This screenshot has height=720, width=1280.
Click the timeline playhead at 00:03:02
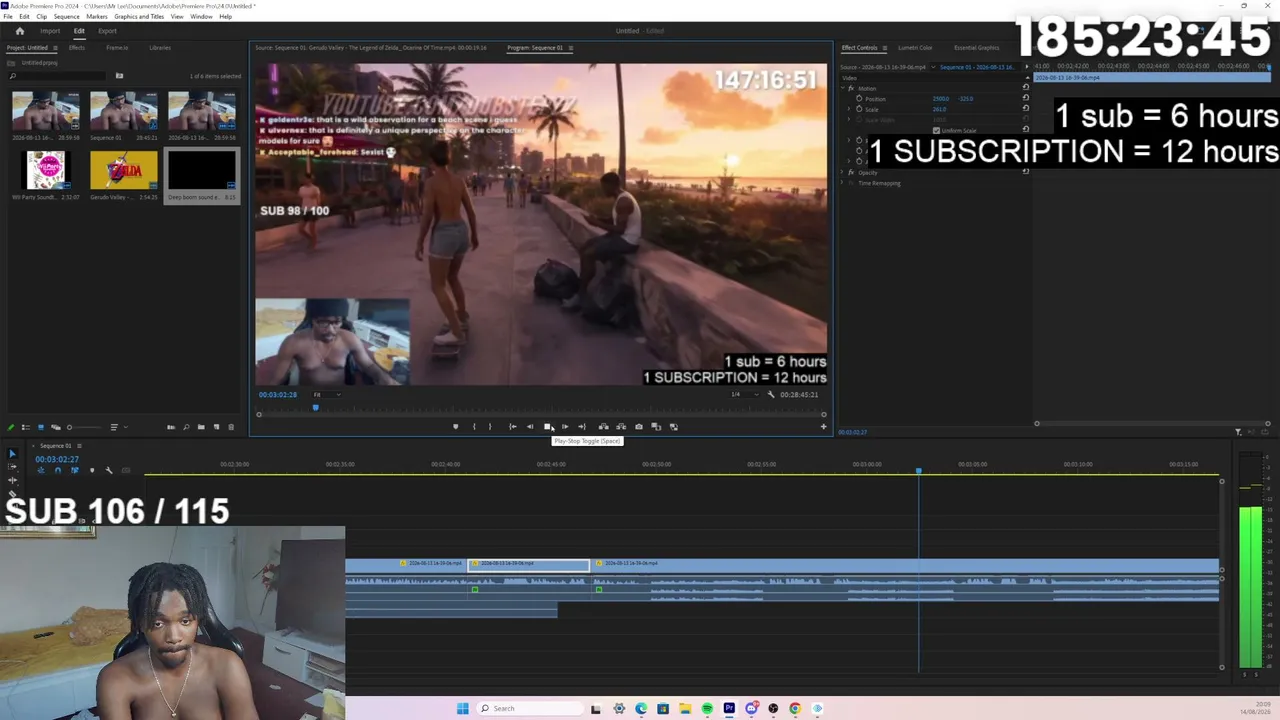point(918,470)
